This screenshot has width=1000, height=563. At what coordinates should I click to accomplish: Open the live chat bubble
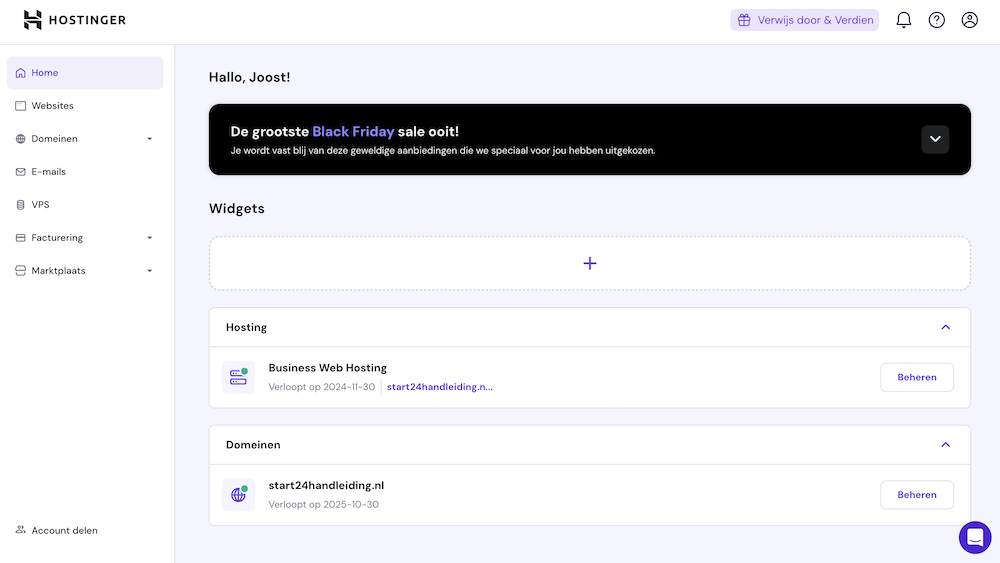pyautogui.click(x=974, y=537)
